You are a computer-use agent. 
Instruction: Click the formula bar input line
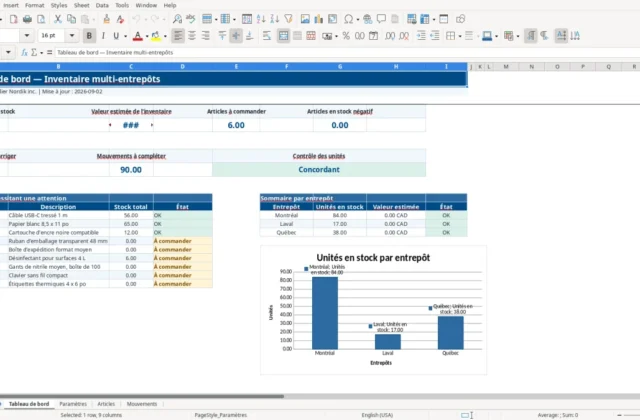pyautogui.click(x=347, y=52)
